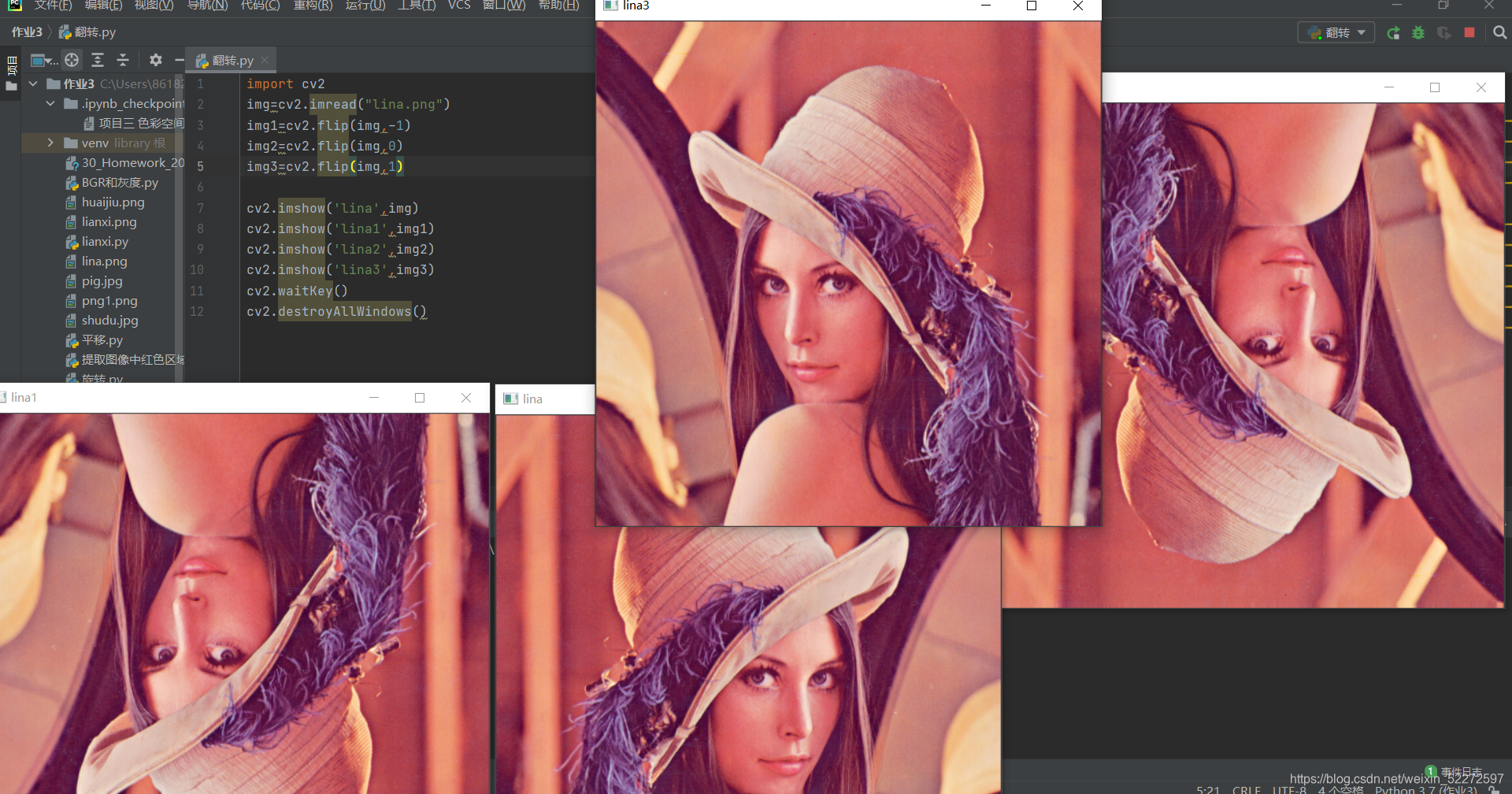The height and width of the screenshot is (794, 1512).
Task: Select the 30_Homework file in project tree
Action: (125, 163)
